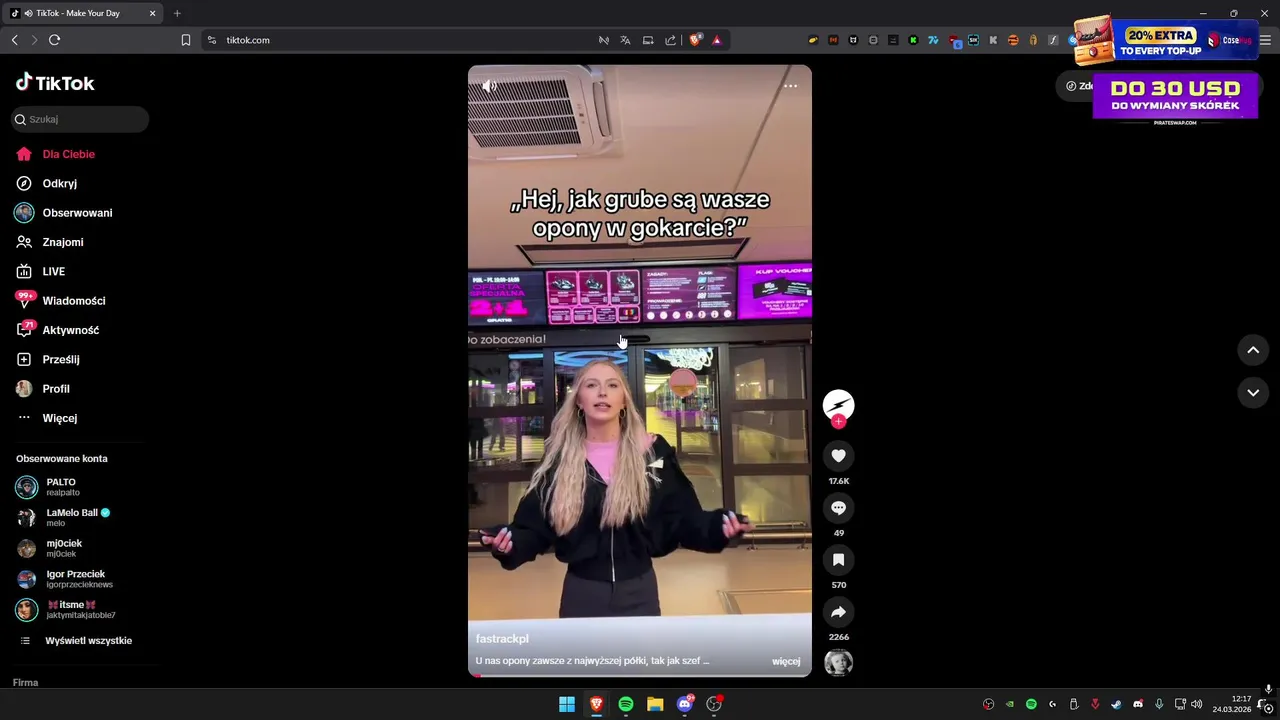
Task: Go to next video with down chevron
Action: click(x=1253, y=393)
